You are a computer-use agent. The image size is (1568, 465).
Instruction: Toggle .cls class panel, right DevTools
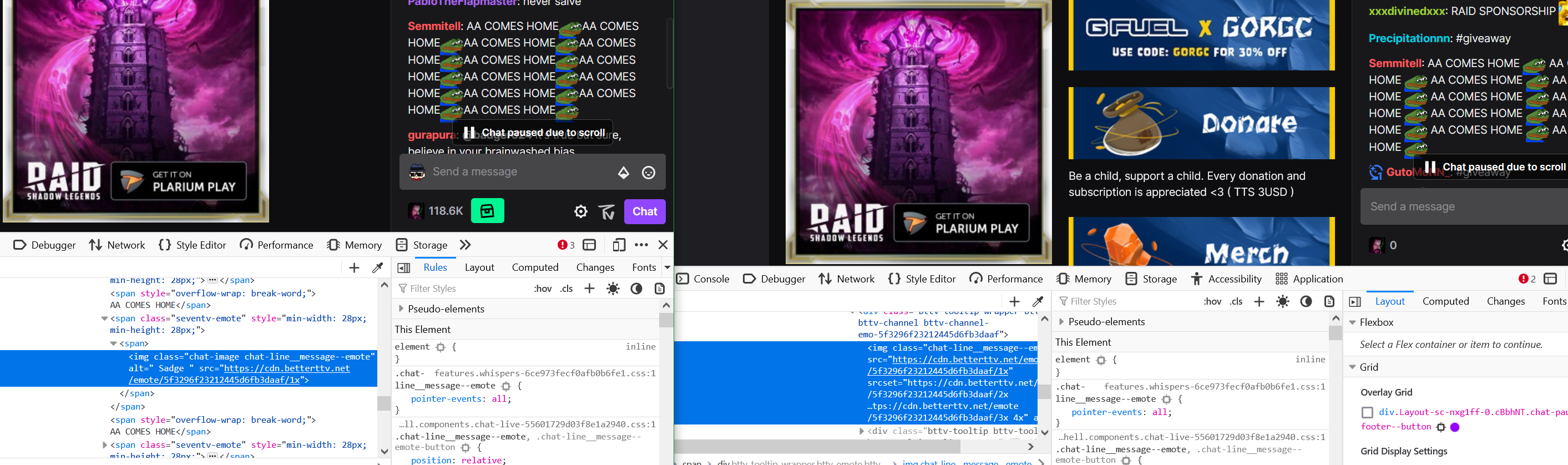pyautogui.click(x=1236, y=301)
